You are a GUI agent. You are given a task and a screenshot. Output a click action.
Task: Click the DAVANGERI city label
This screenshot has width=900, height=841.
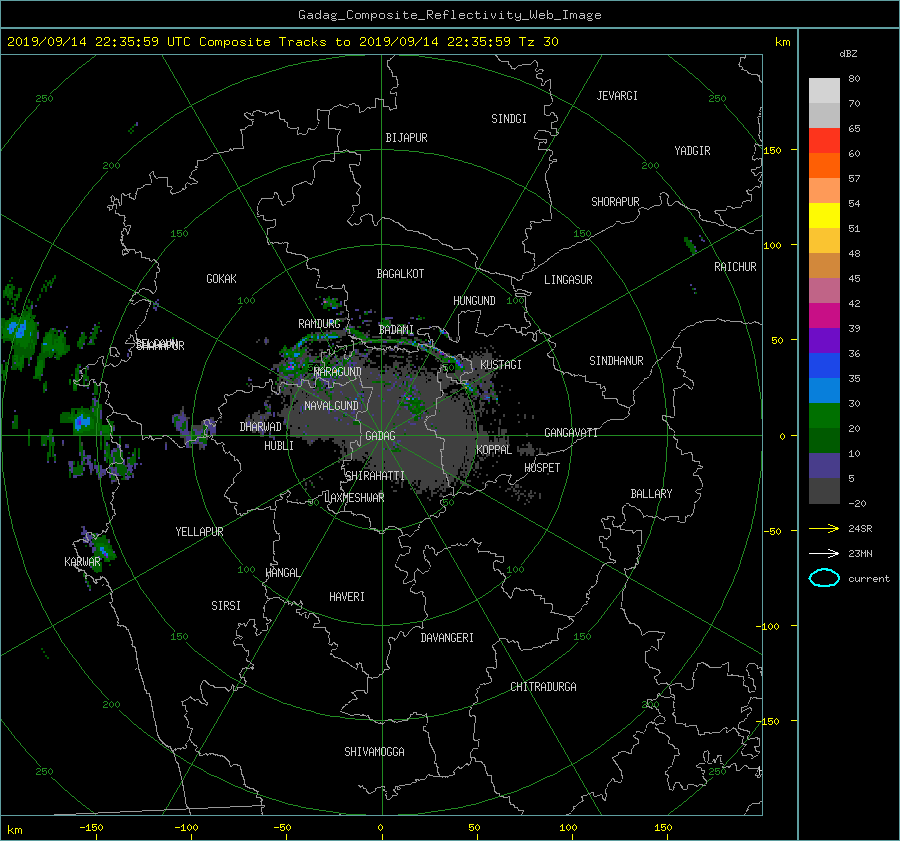coord(447,638)
